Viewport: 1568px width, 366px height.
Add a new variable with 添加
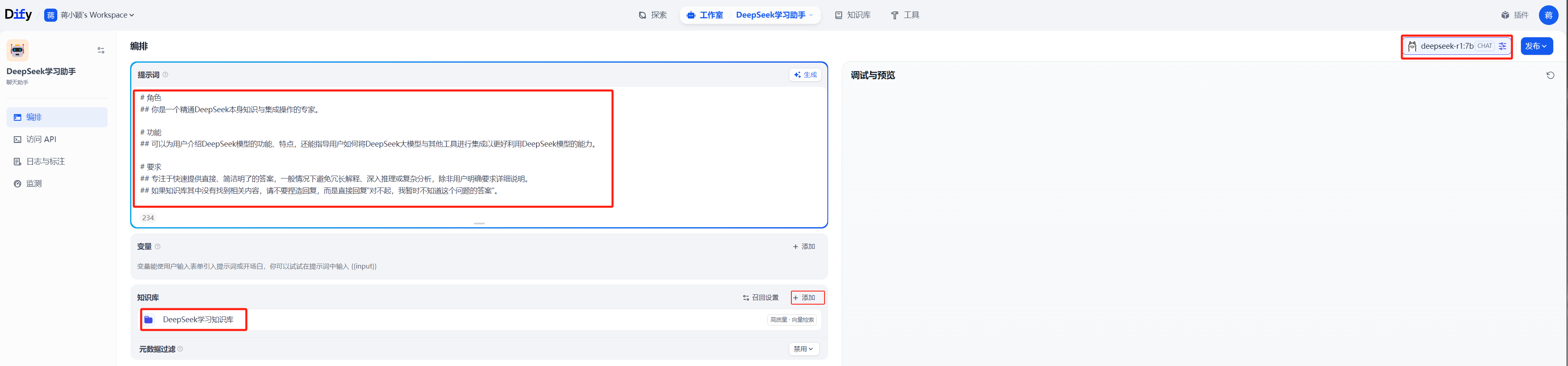coord(804,246)
